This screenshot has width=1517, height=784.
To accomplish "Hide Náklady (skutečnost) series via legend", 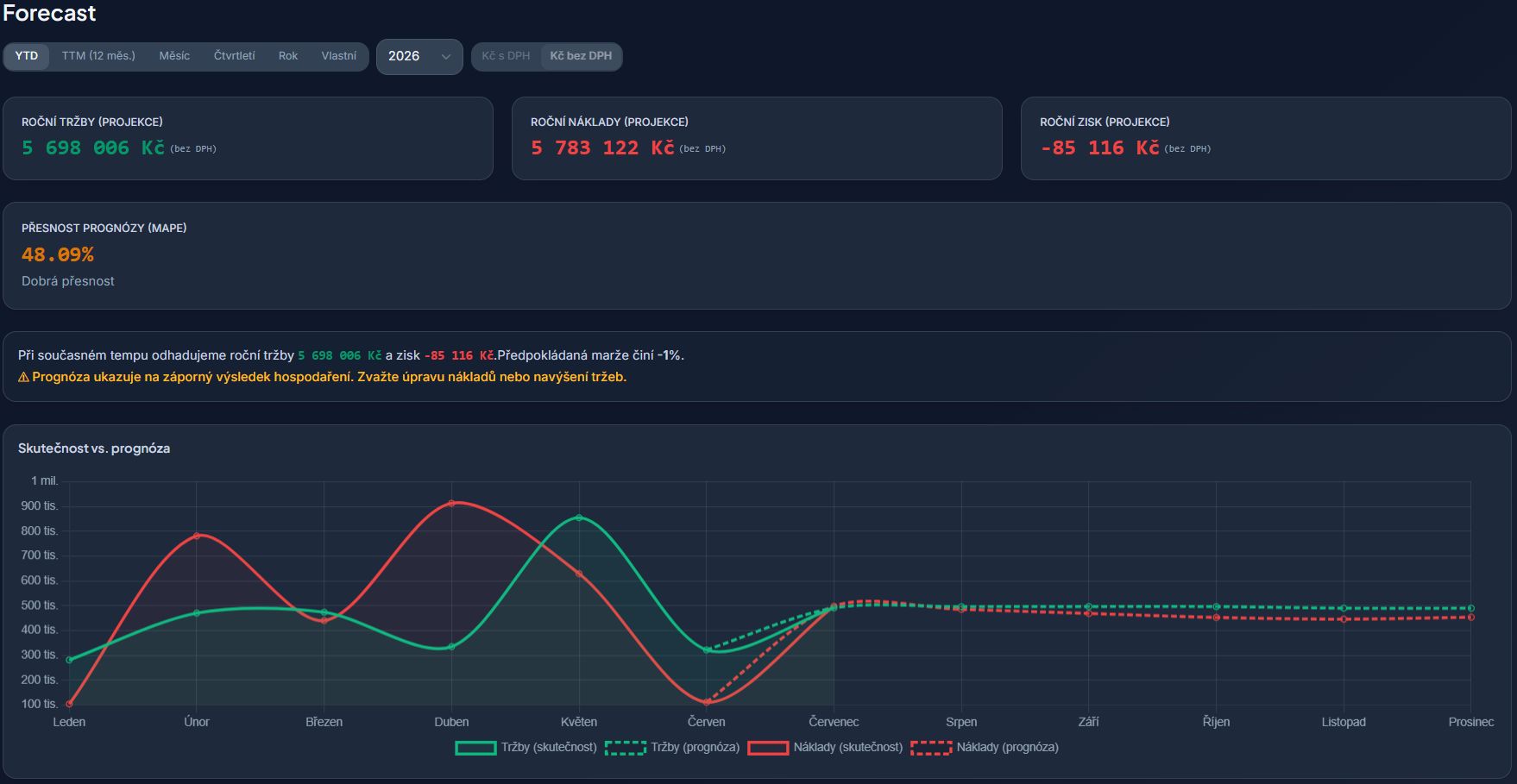I will tap(825, 748).
